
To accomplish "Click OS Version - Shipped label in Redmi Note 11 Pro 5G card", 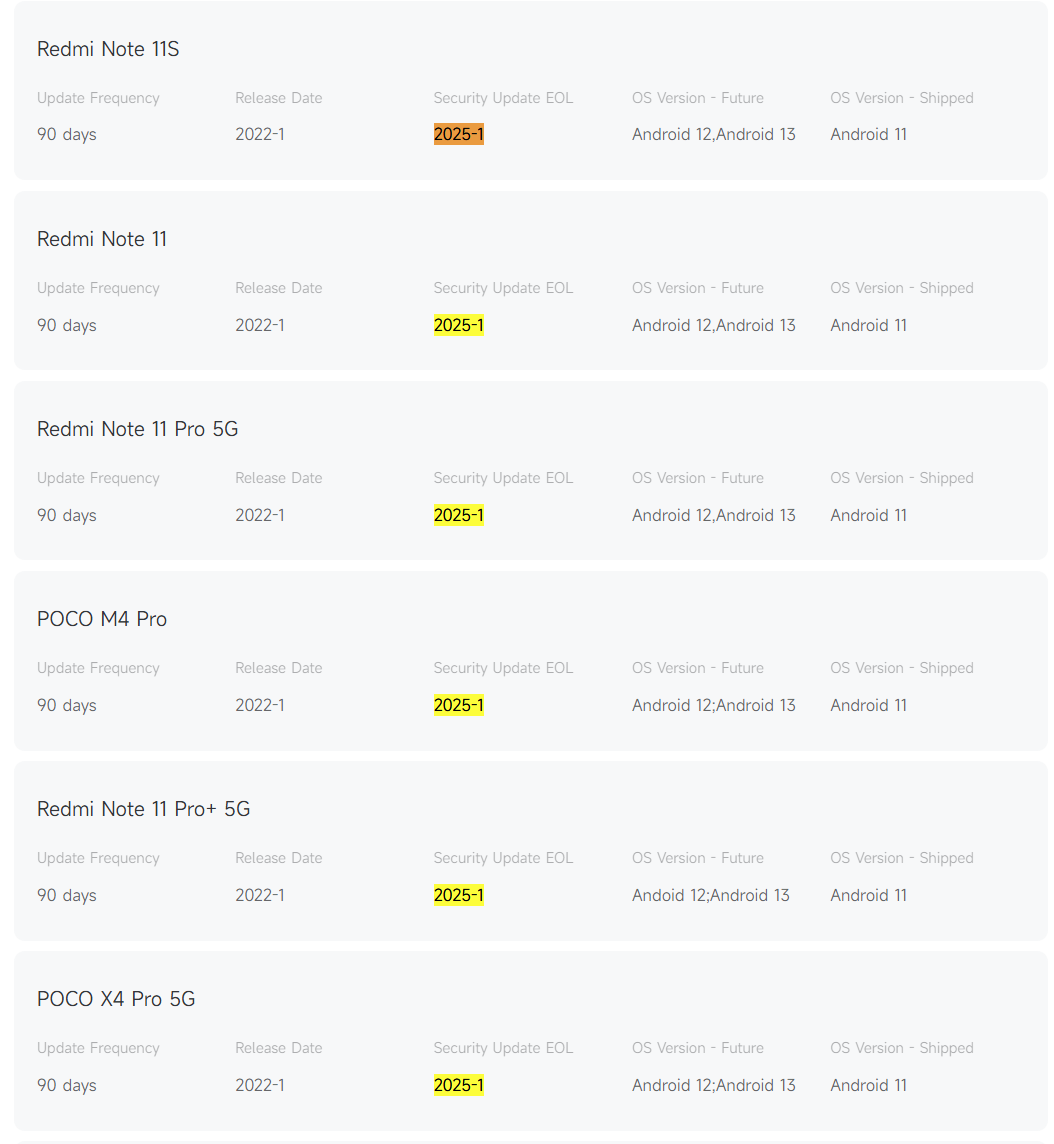I will pos(901,478).
